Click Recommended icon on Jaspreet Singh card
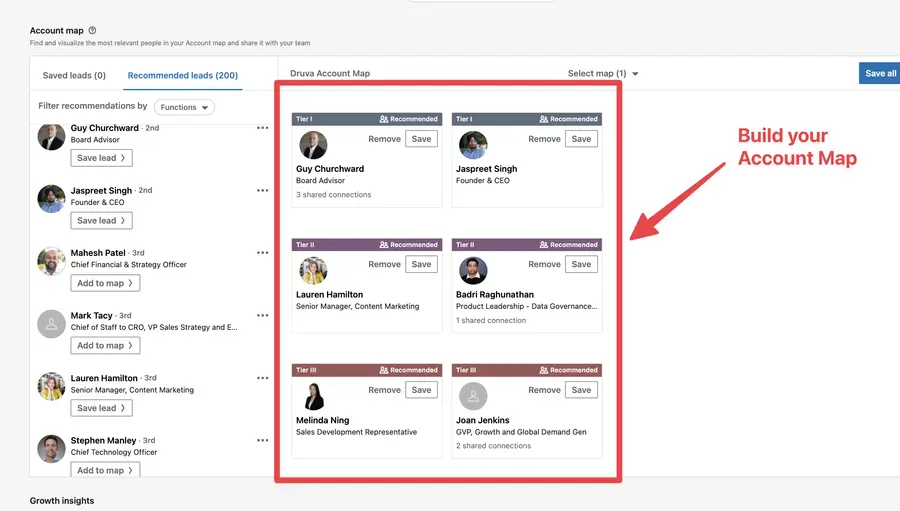 [544, 119]
